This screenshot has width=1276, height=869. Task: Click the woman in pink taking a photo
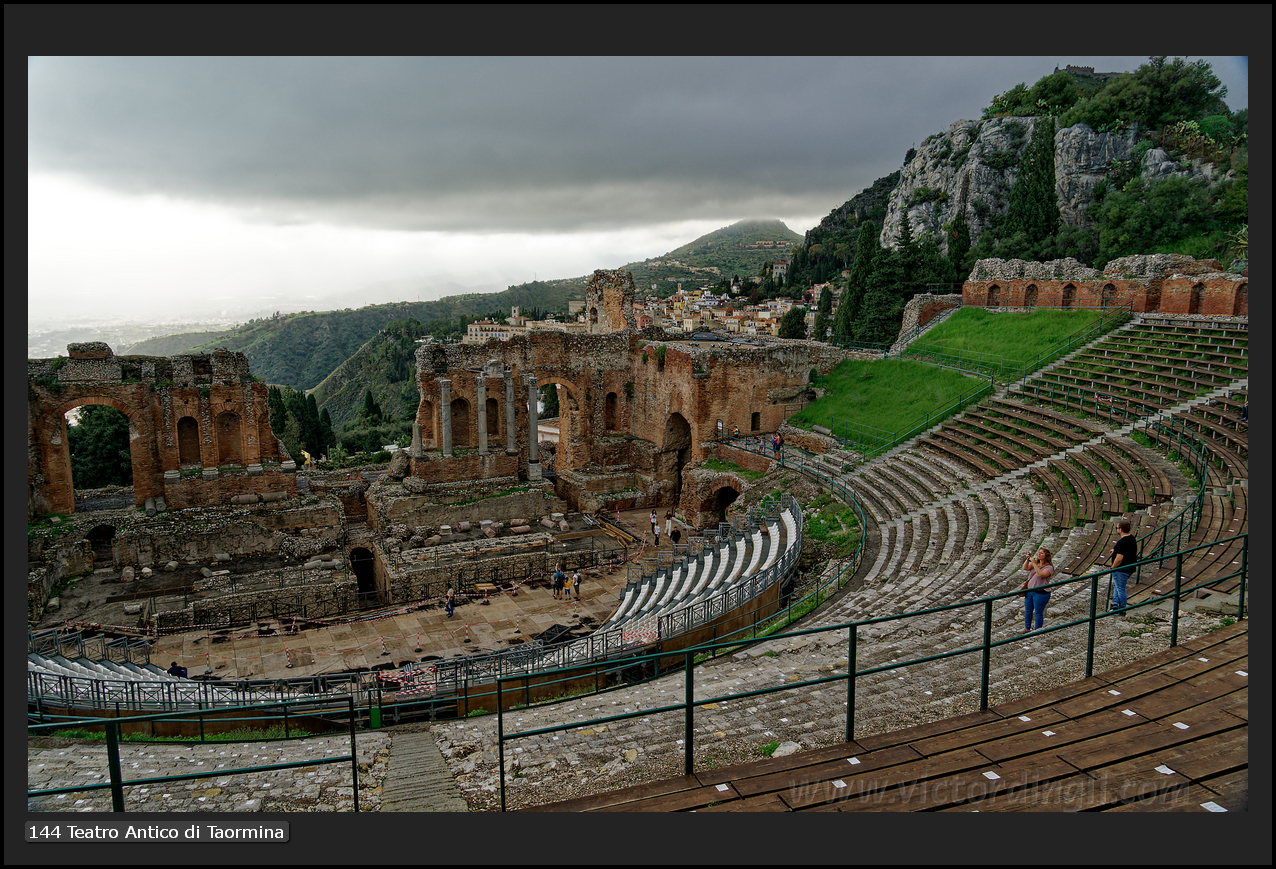[x=1037, y=589]
